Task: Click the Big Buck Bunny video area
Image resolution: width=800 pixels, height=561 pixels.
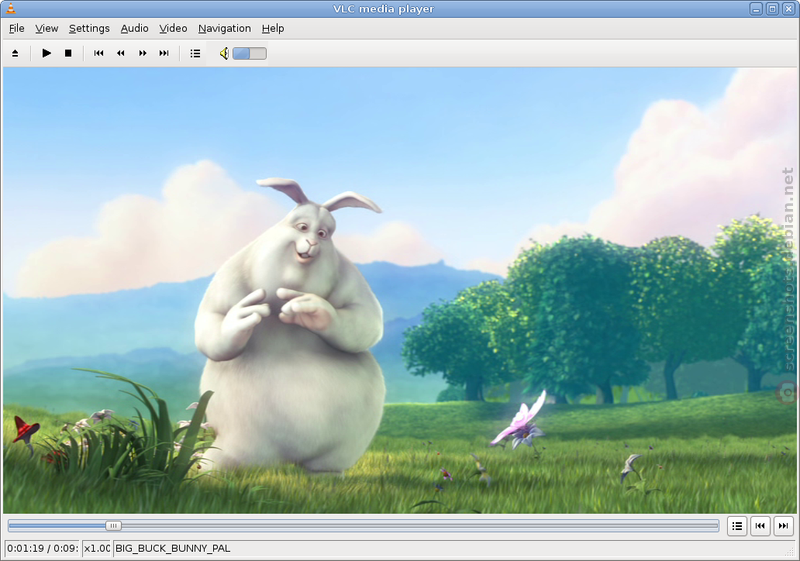Action: tap(399, 290)
